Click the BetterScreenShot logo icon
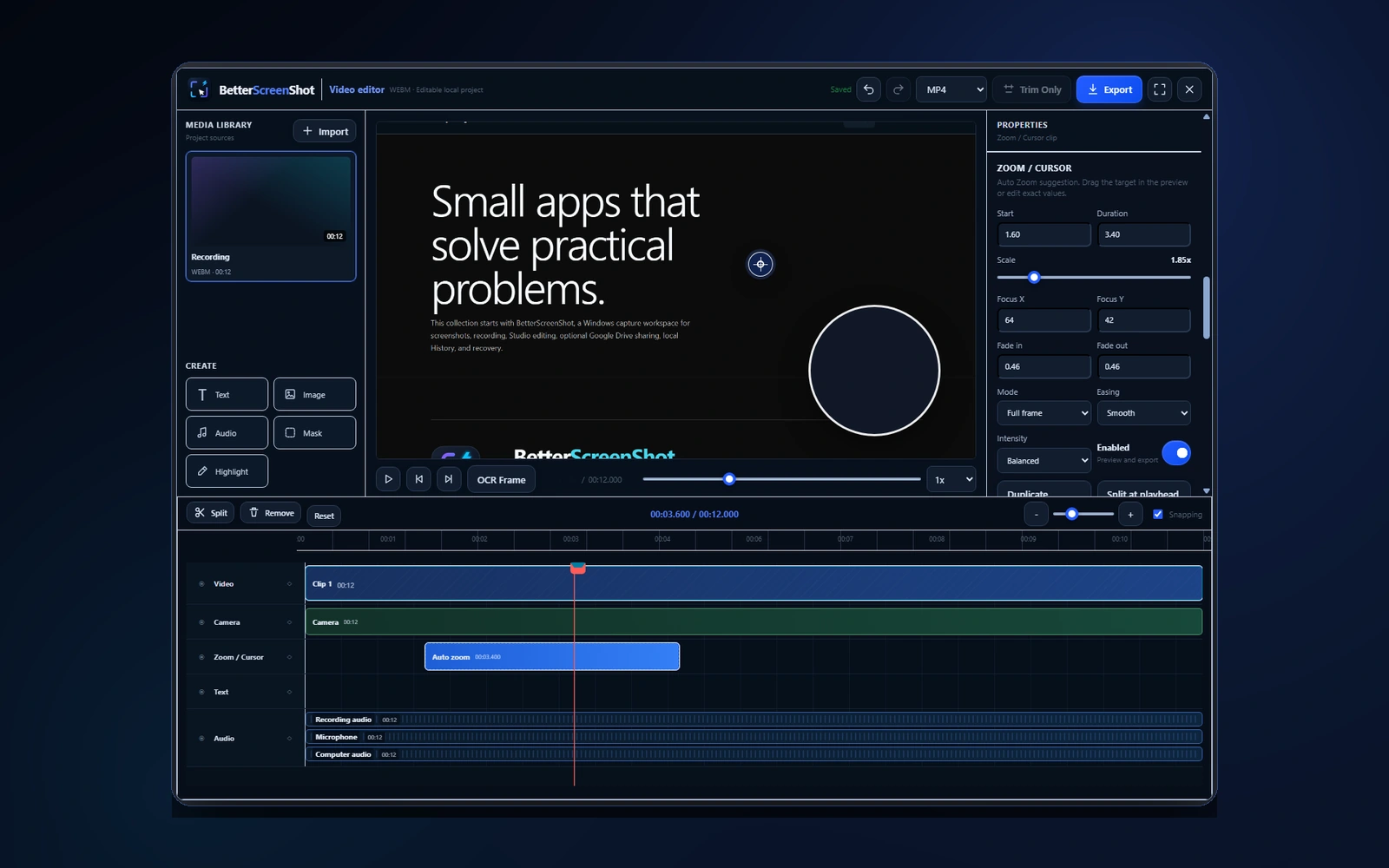 click(x=199, y=89)
